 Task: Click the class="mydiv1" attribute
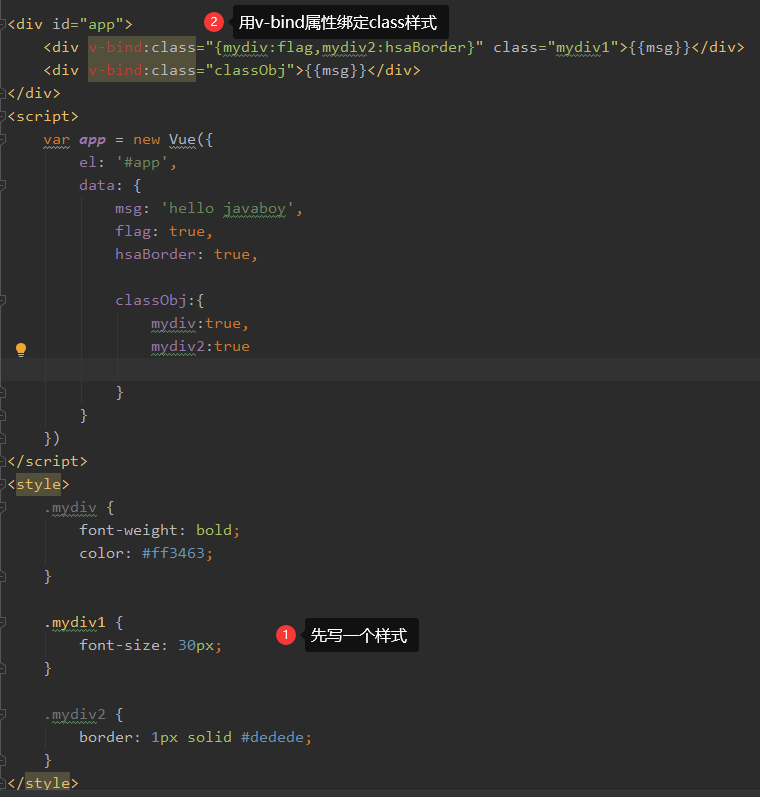(x=556, y=48)
